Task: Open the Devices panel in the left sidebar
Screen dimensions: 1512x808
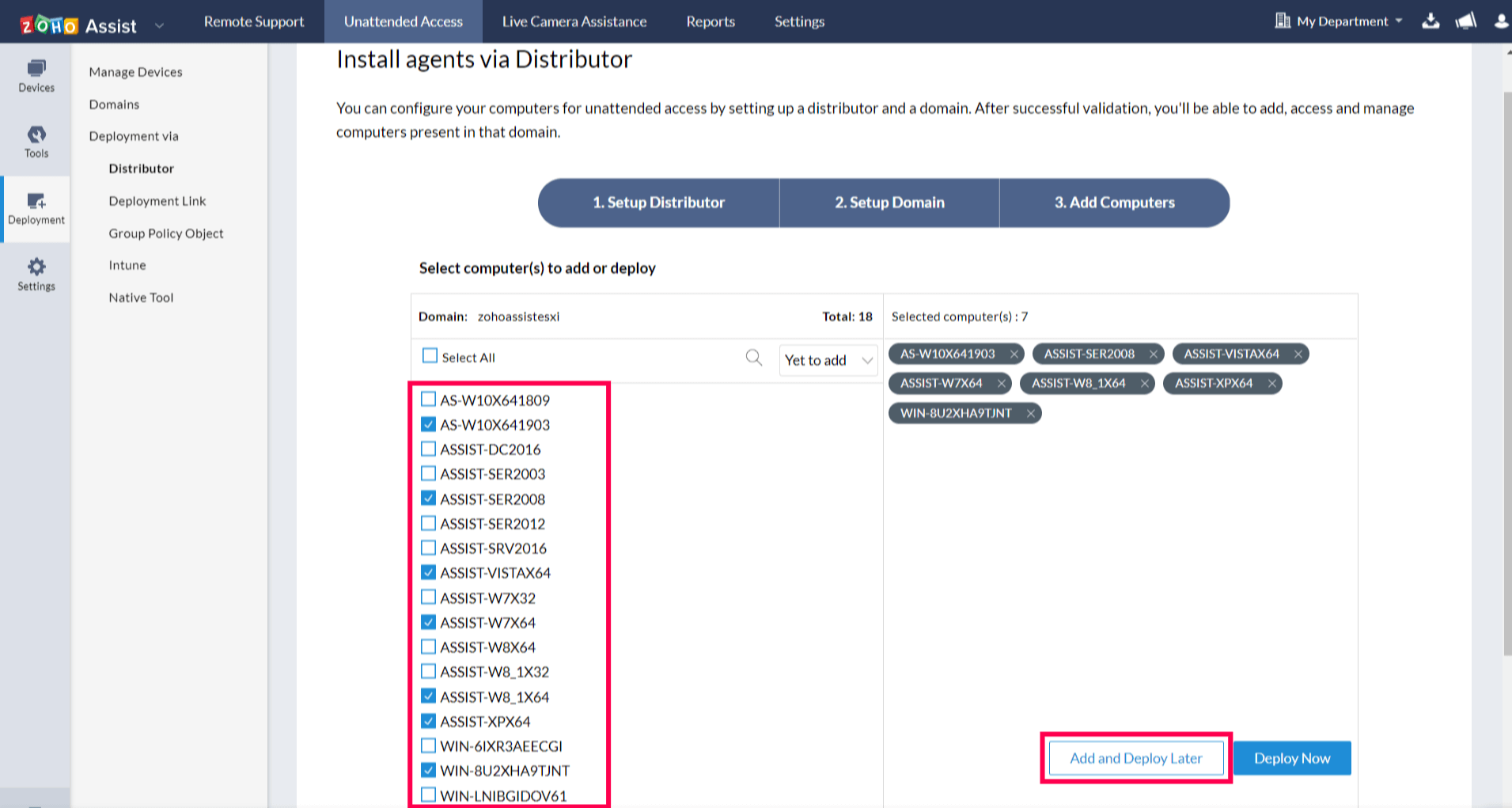Action: tap(36, 75)
